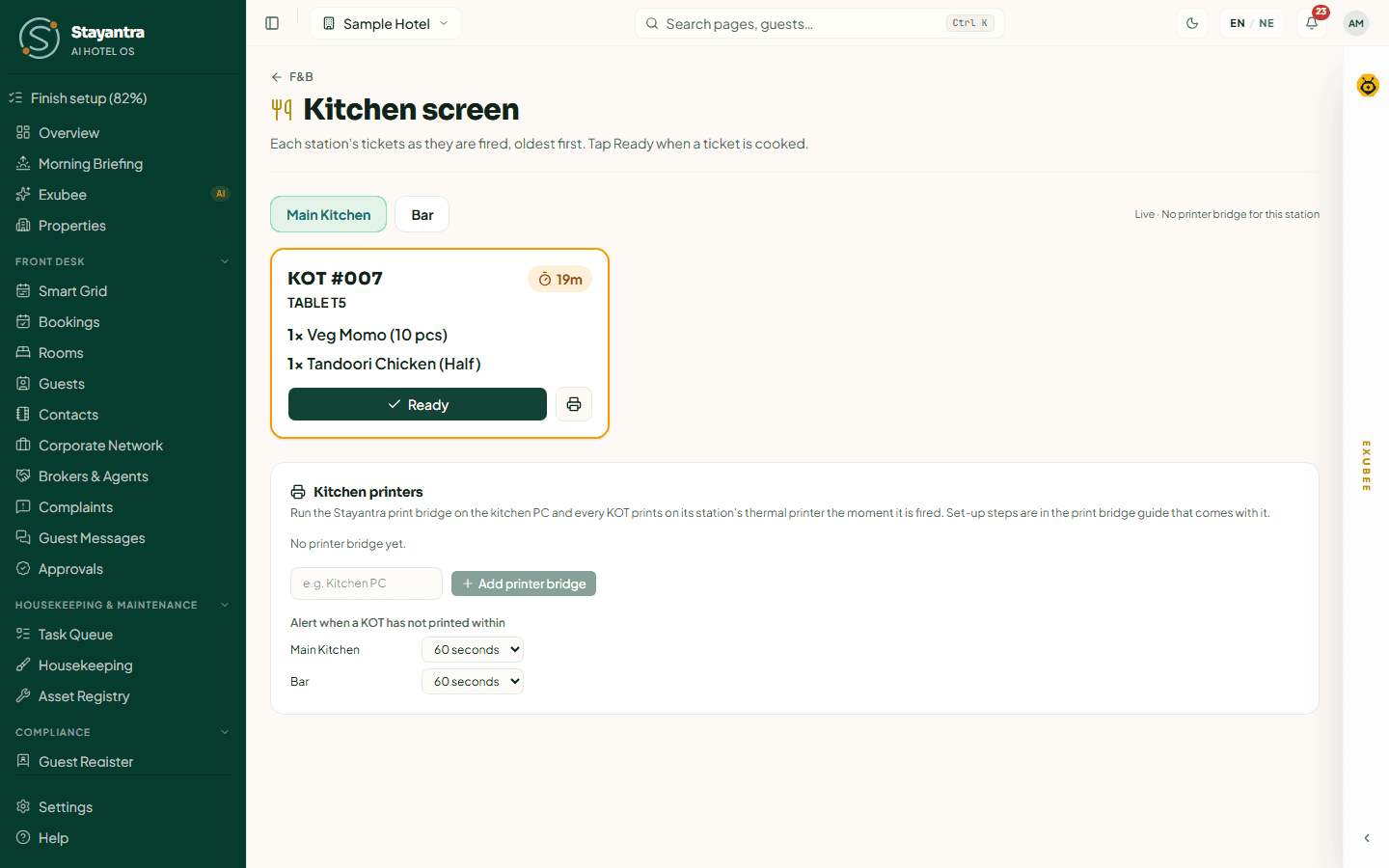Click 'No printer bridge yet.' text
1389x868 pixels.
click(348, 544)
